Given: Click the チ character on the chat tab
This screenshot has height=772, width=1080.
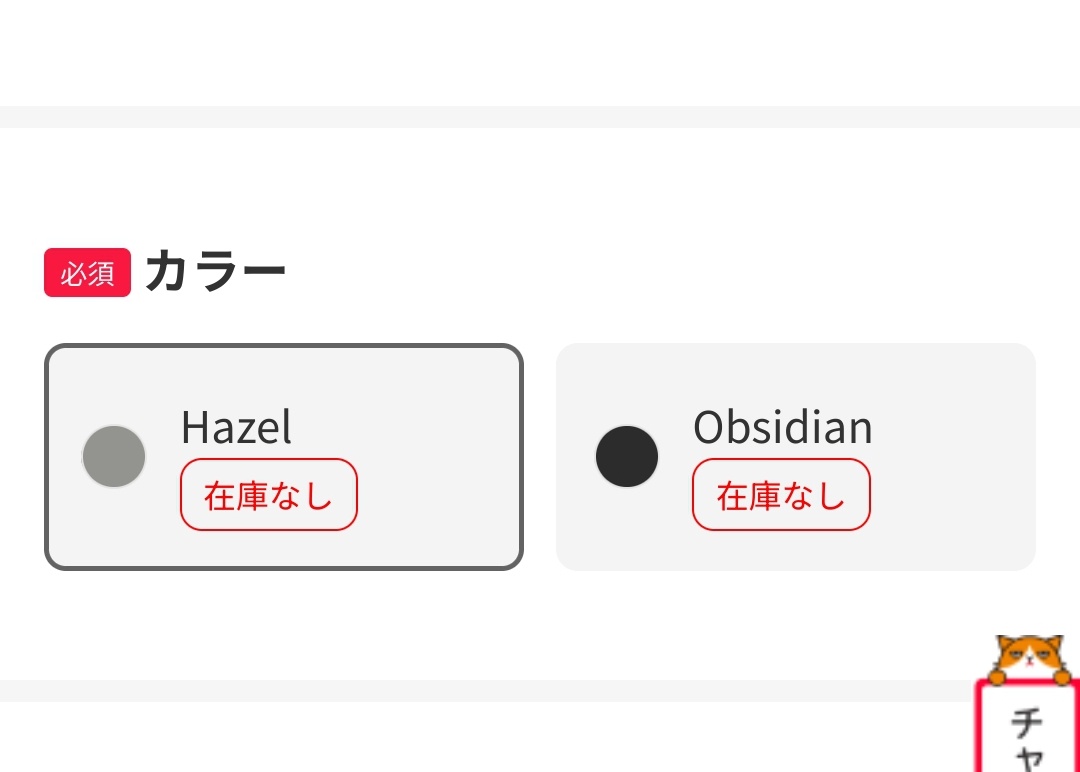Looking at the screenshot, I should [x=1029, y=722].
